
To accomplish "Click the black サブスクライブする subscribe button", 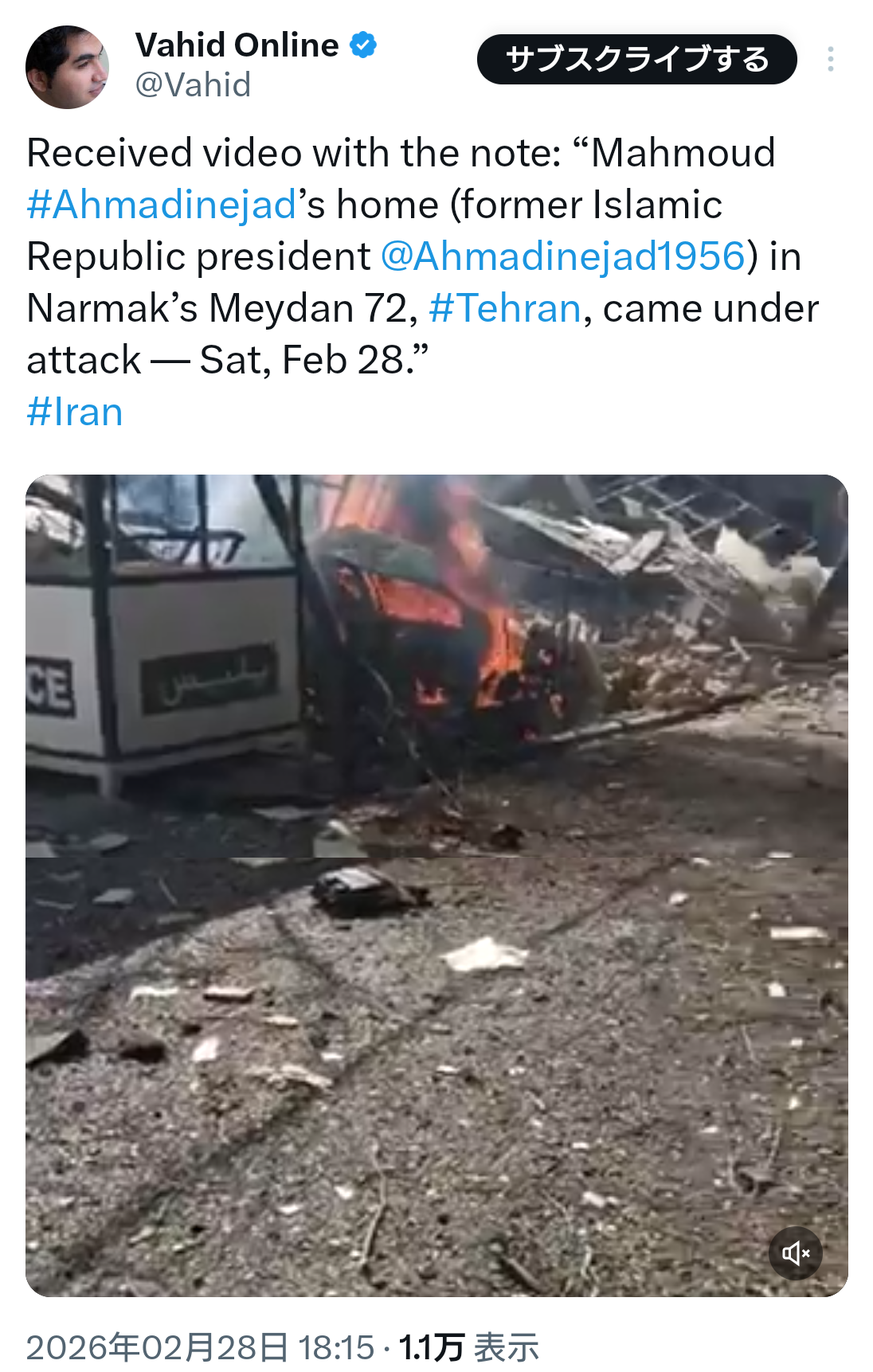I will click(637, 59).
